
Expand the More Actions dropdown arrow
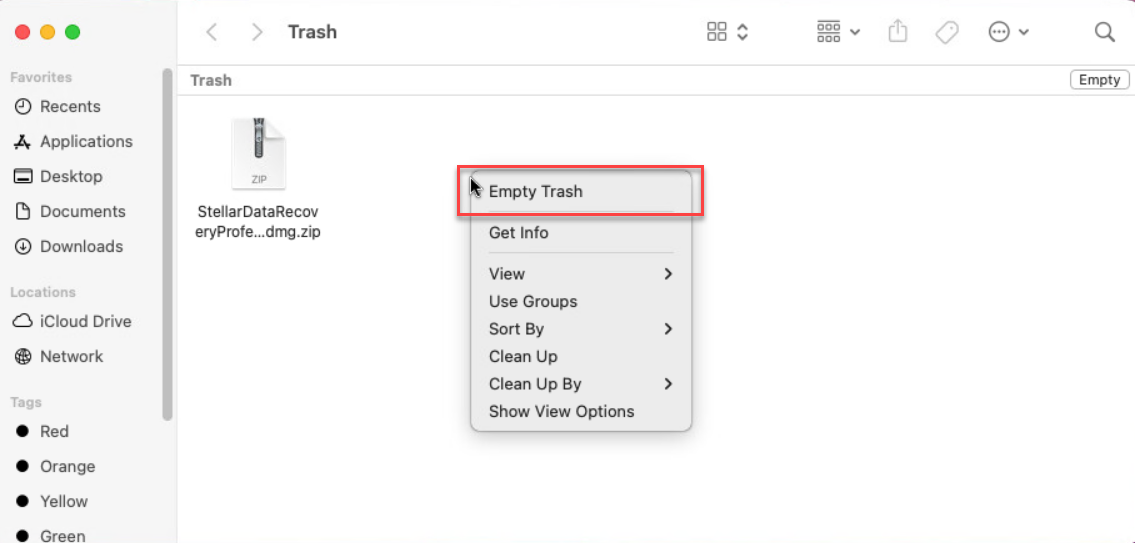(1024, 33)
